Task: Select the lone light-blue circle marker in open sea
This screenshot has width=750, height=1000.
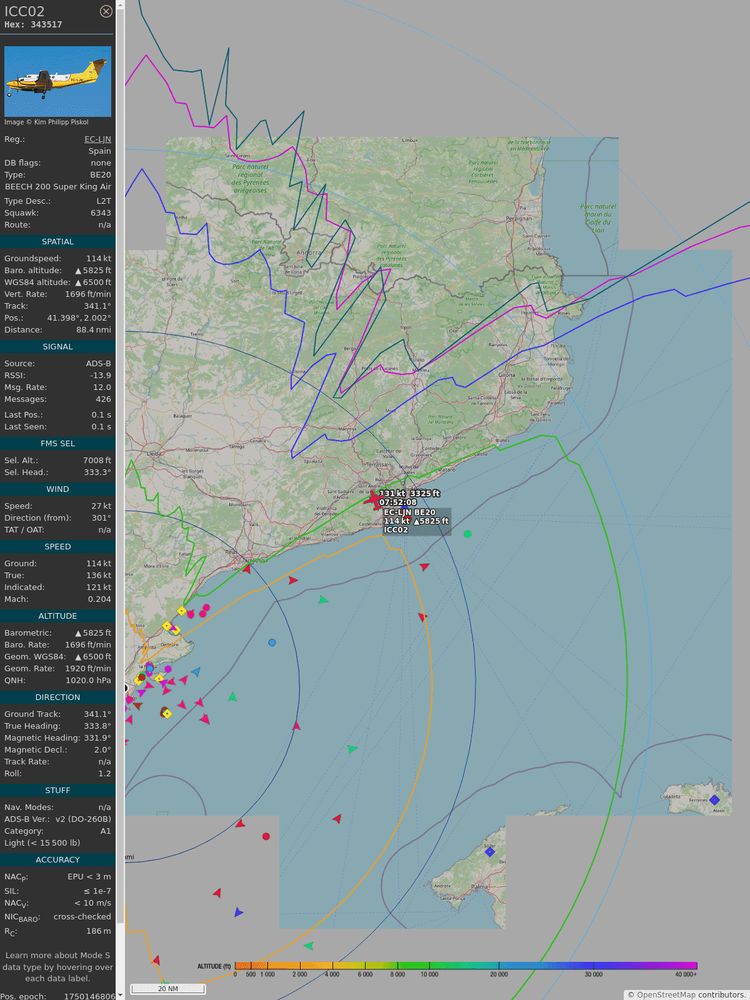Action: 272,642
